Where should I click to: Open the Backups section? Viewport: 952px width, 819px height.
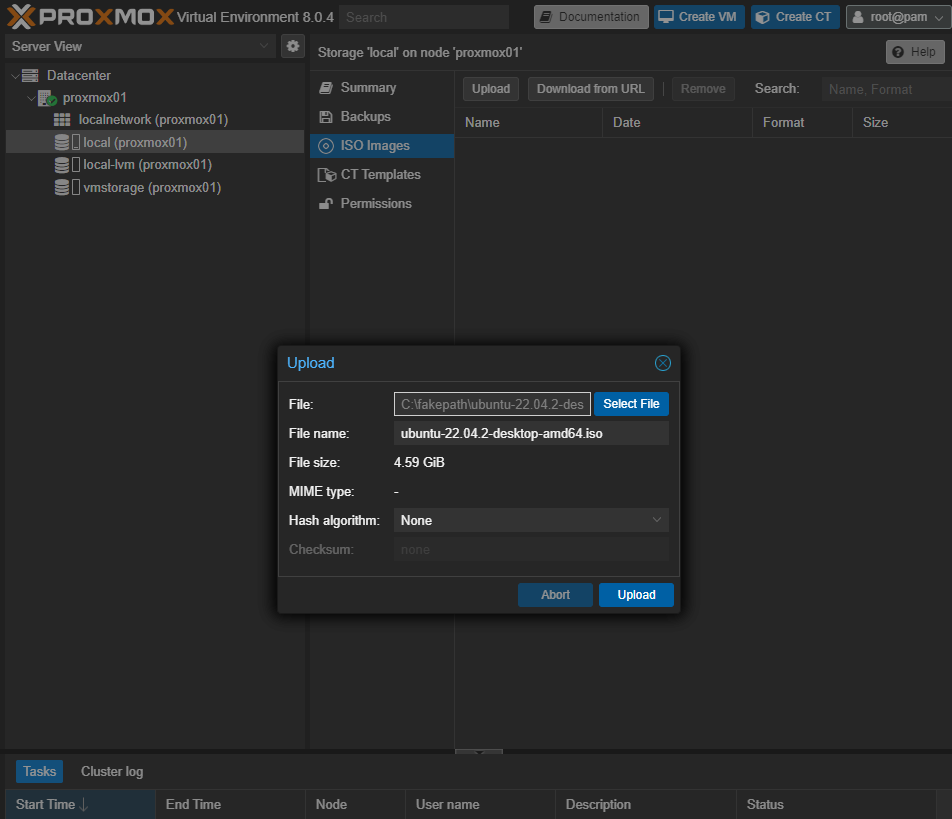(x=365, y=116)
